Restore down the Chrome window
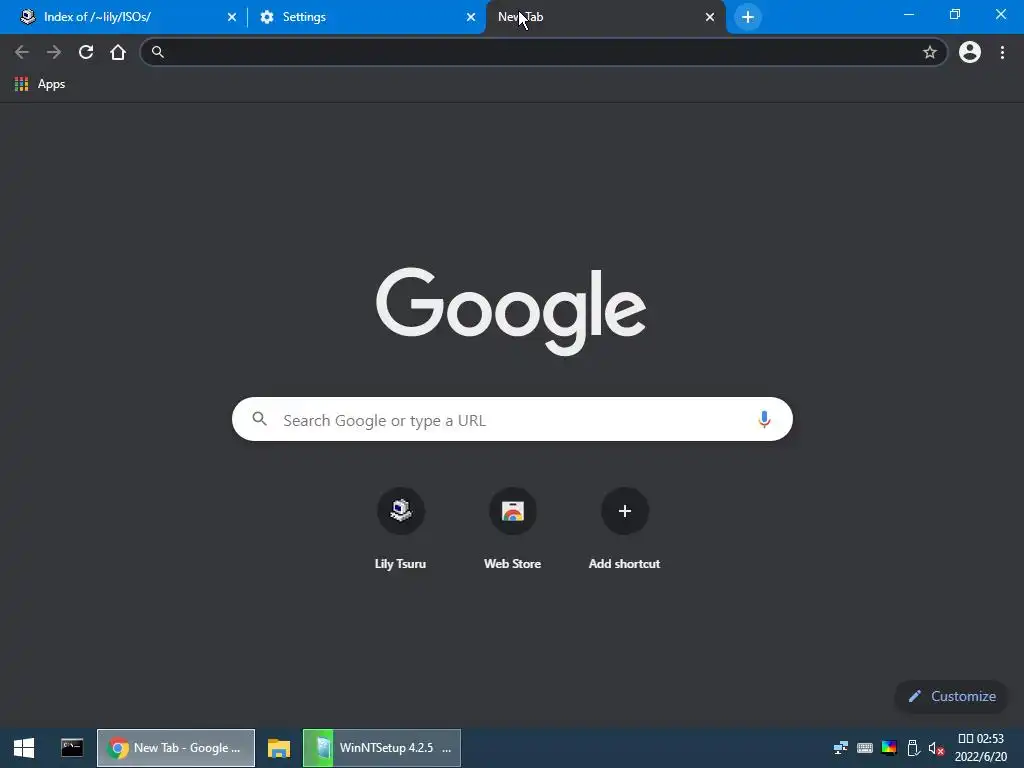1024x768 pixels. 955,14
